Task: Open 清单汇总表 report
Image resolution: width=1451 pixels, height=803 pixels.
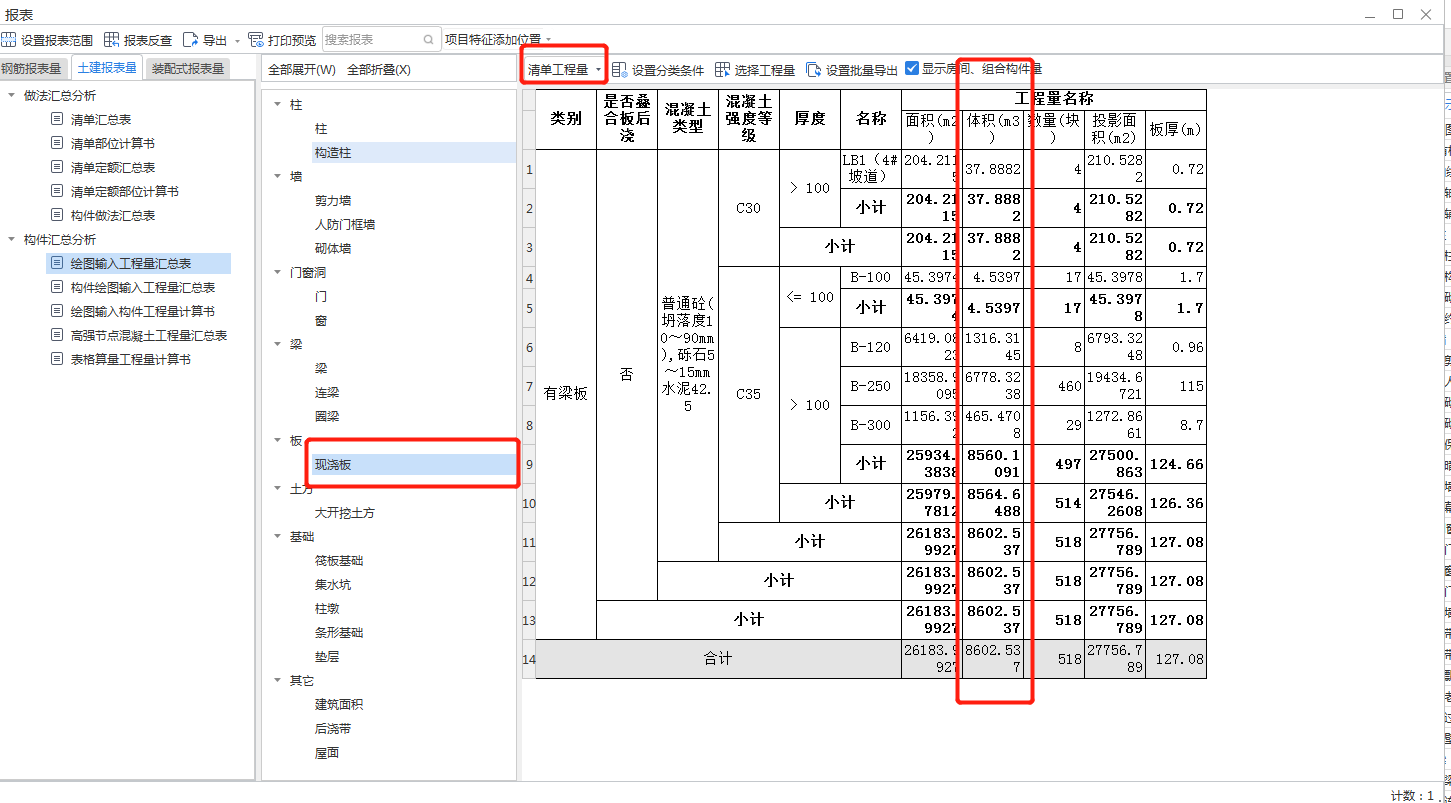Action: point(101,119)
